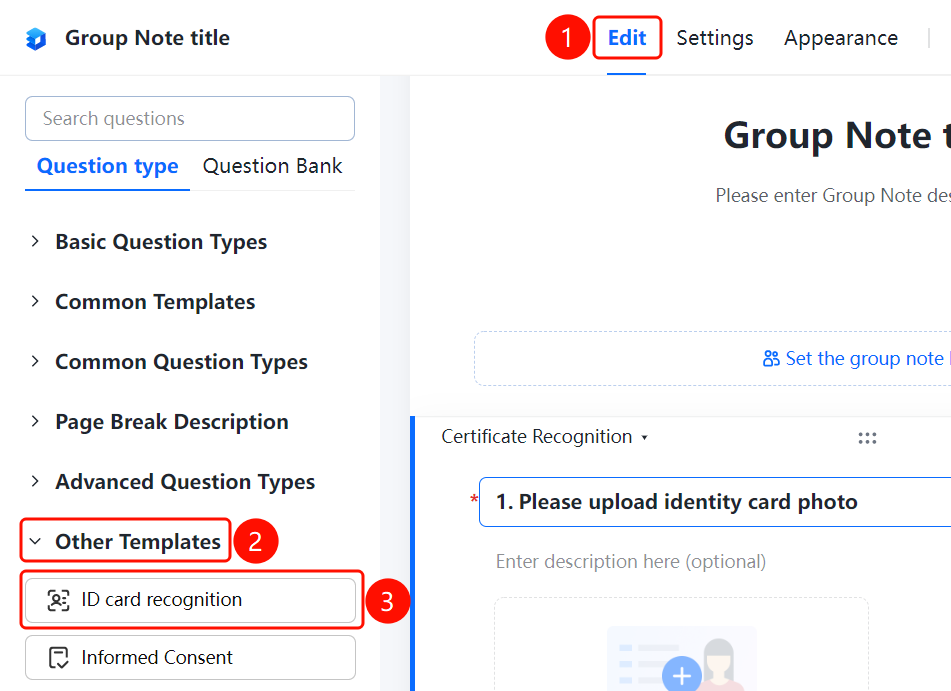Open the Appearance tab

(841, 38)
